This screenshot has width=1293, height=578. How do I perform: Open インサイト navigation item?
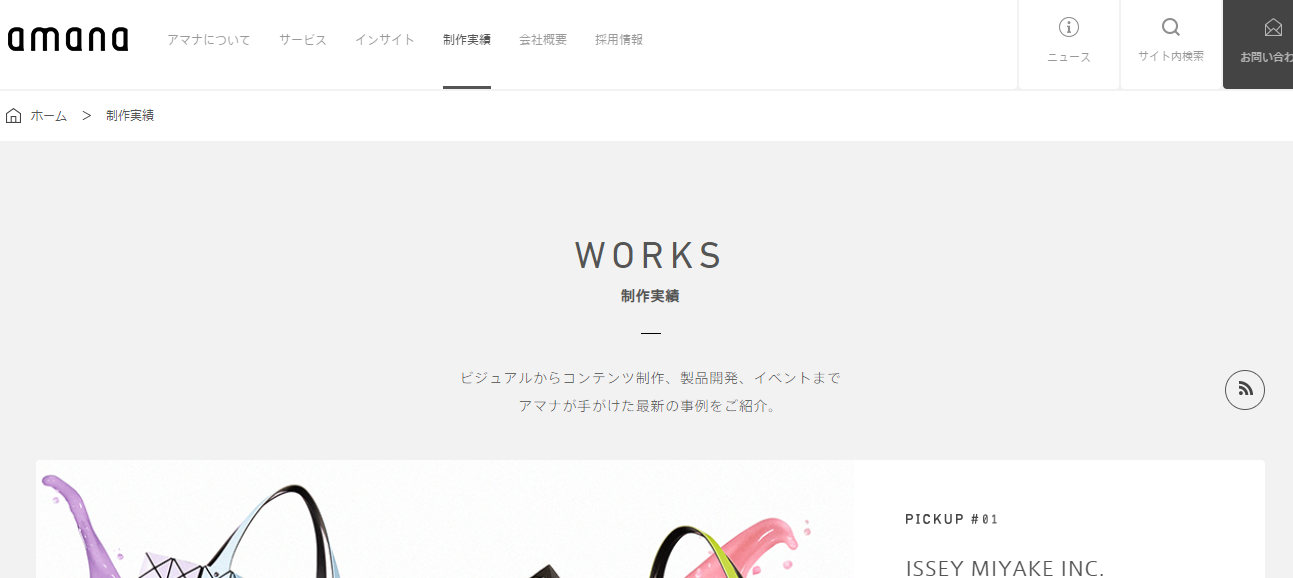pyautogui.click(x=385, y=40)
